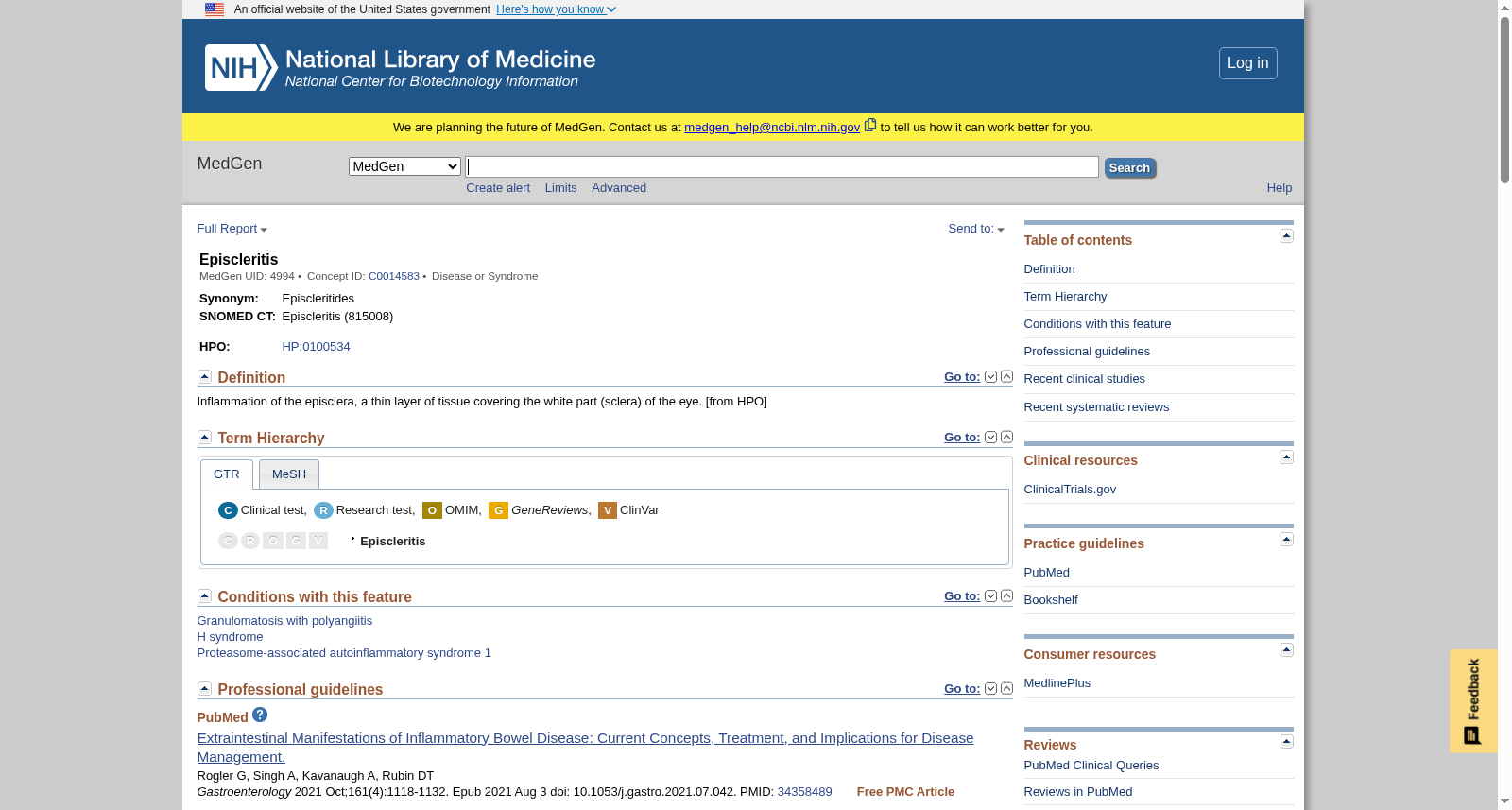Click the Log in button
This screenshot has width=1512, height=810.
tap(1247, 63)
